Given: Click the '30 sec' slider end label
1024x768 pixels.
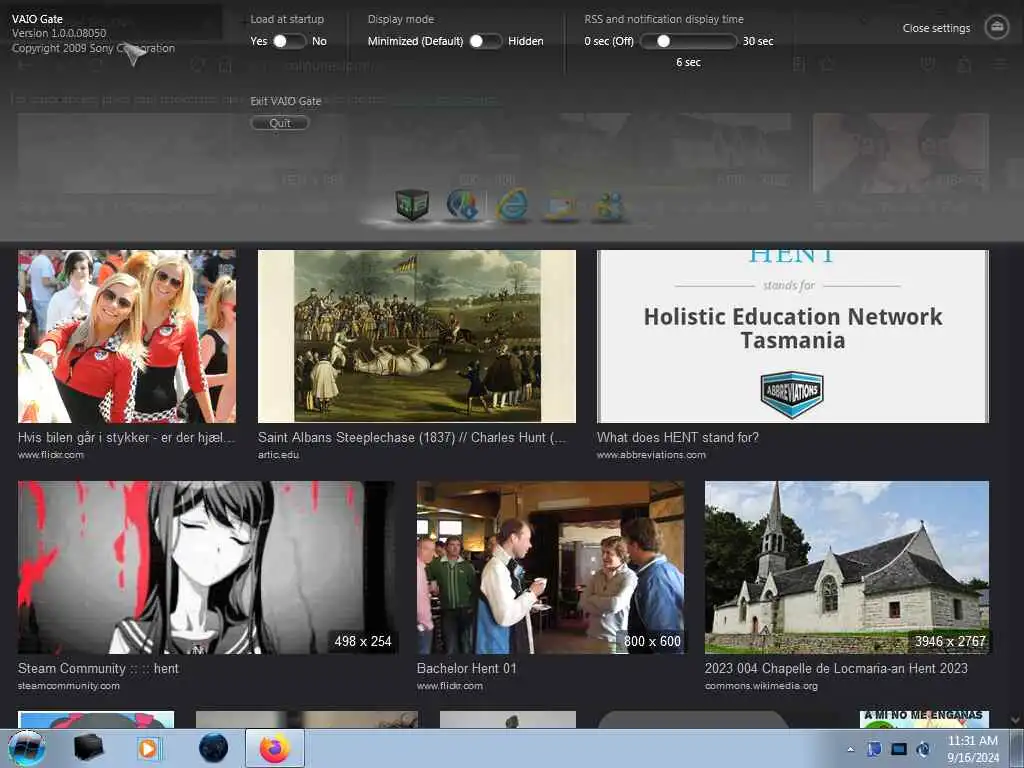Looking at the screenshot, I should tap(758, 41).
